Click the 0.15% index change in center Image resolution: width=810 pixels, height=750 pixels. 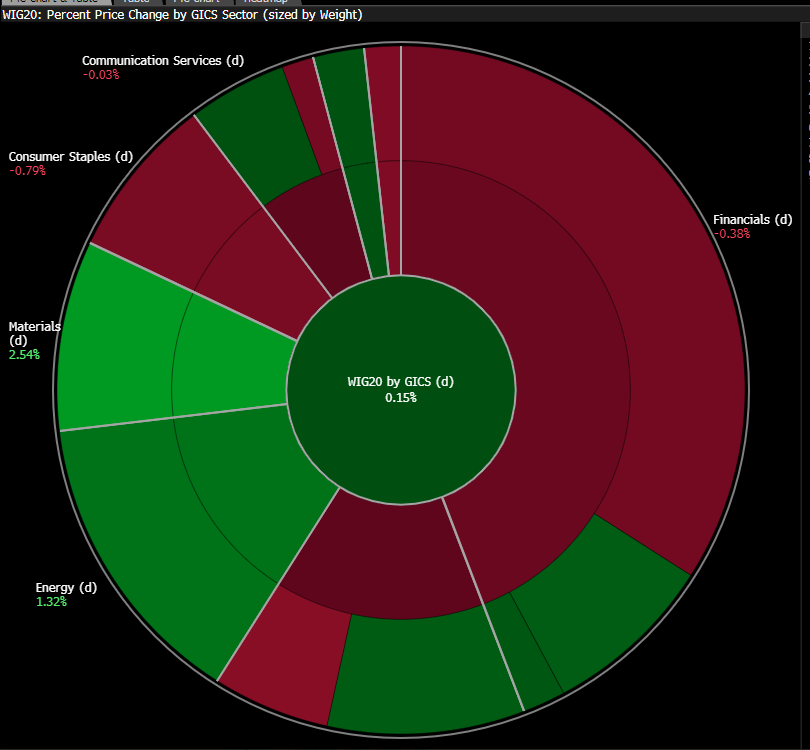pyautogui.click(x=401, y=398)
